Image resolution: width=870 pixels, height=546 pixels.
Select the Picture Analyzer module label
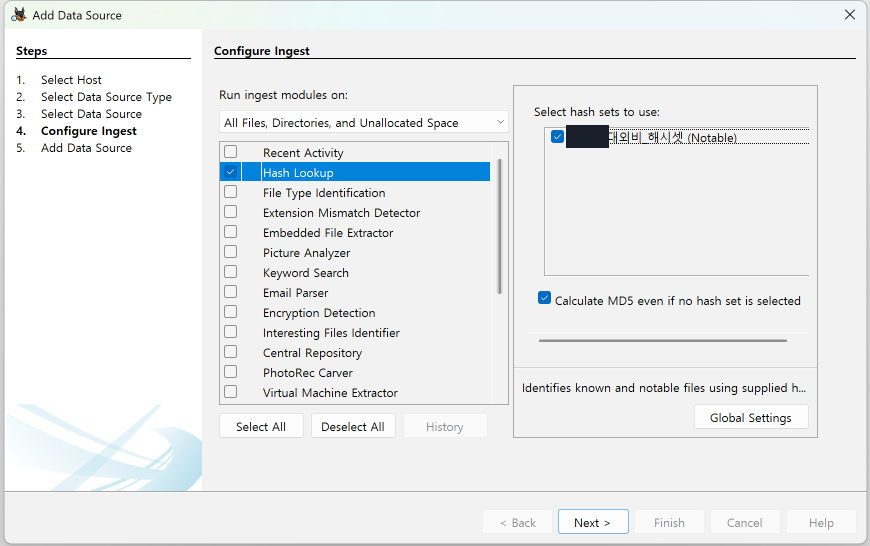(x=306, y=252)
